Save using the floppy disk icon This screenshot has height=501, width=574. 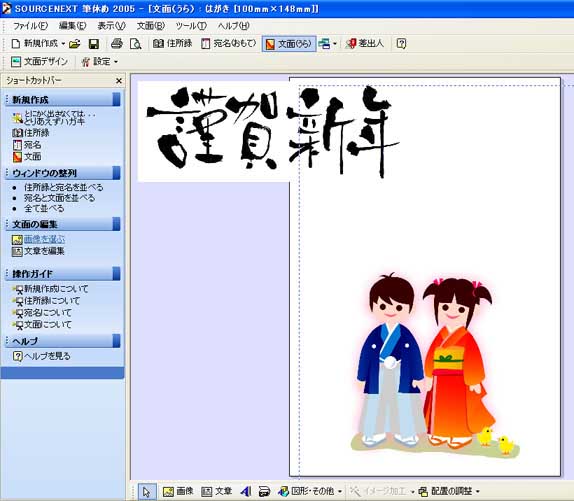pyautogui.click(x=94, y=44)
